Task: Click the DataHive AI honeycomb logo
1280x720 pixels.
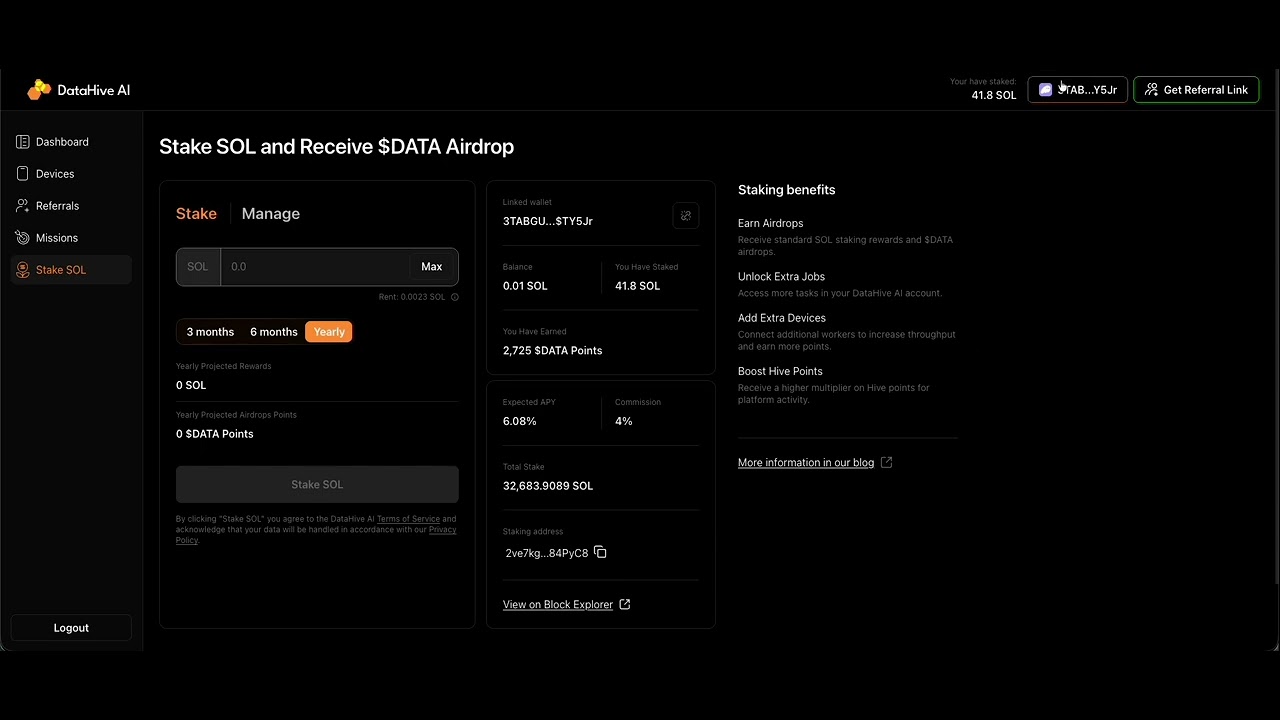Action: tap(39, 90)
